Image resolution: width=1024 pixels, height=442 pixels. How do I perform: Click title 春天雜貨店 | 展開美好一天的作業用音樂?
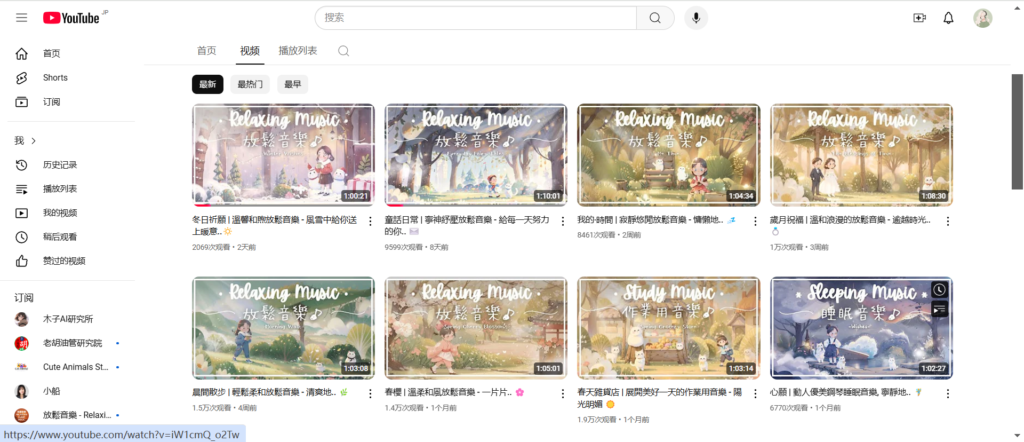660,398
